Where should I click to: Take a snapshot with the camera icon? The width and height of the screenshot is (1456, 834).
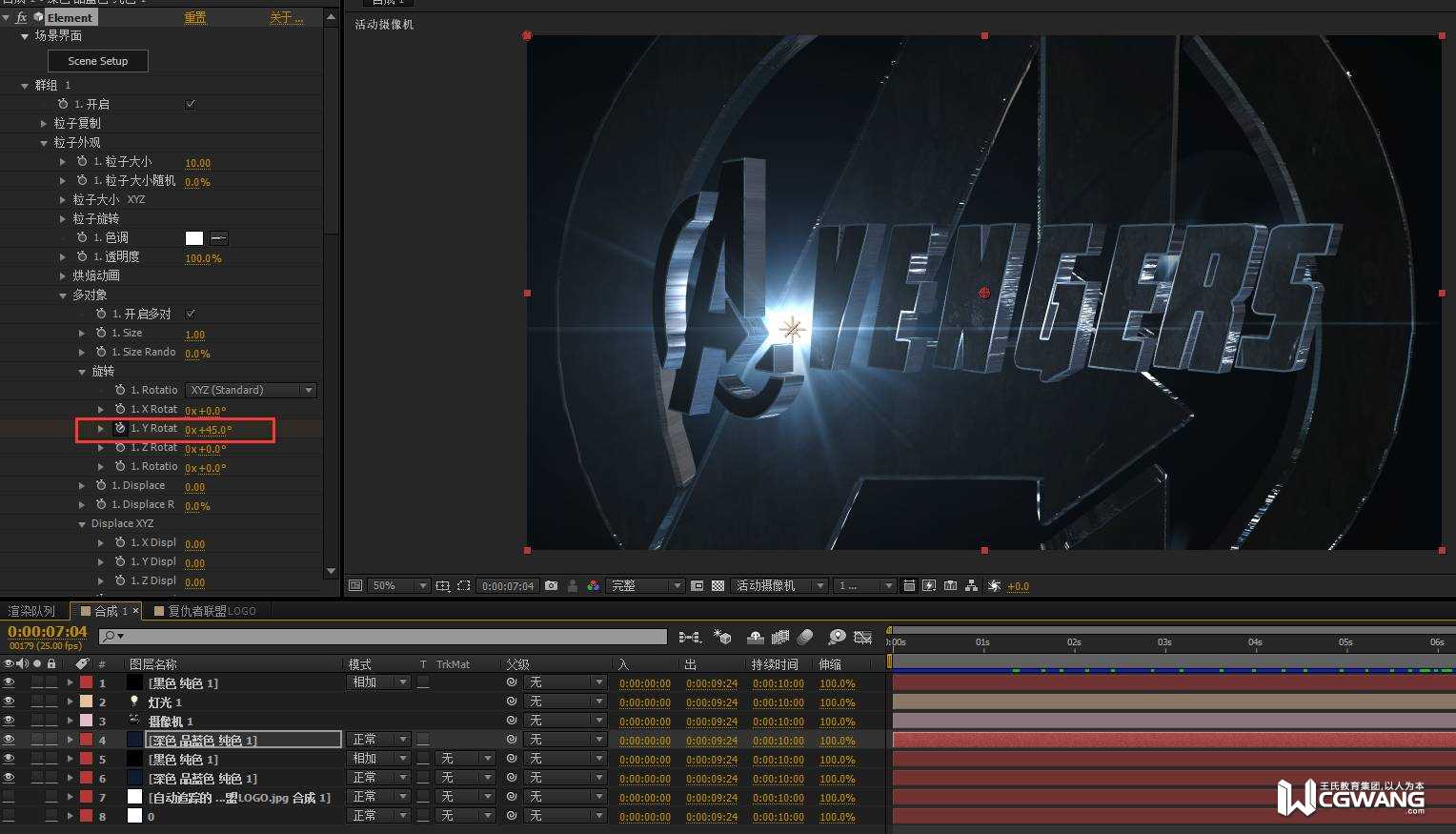coord(551,585)
